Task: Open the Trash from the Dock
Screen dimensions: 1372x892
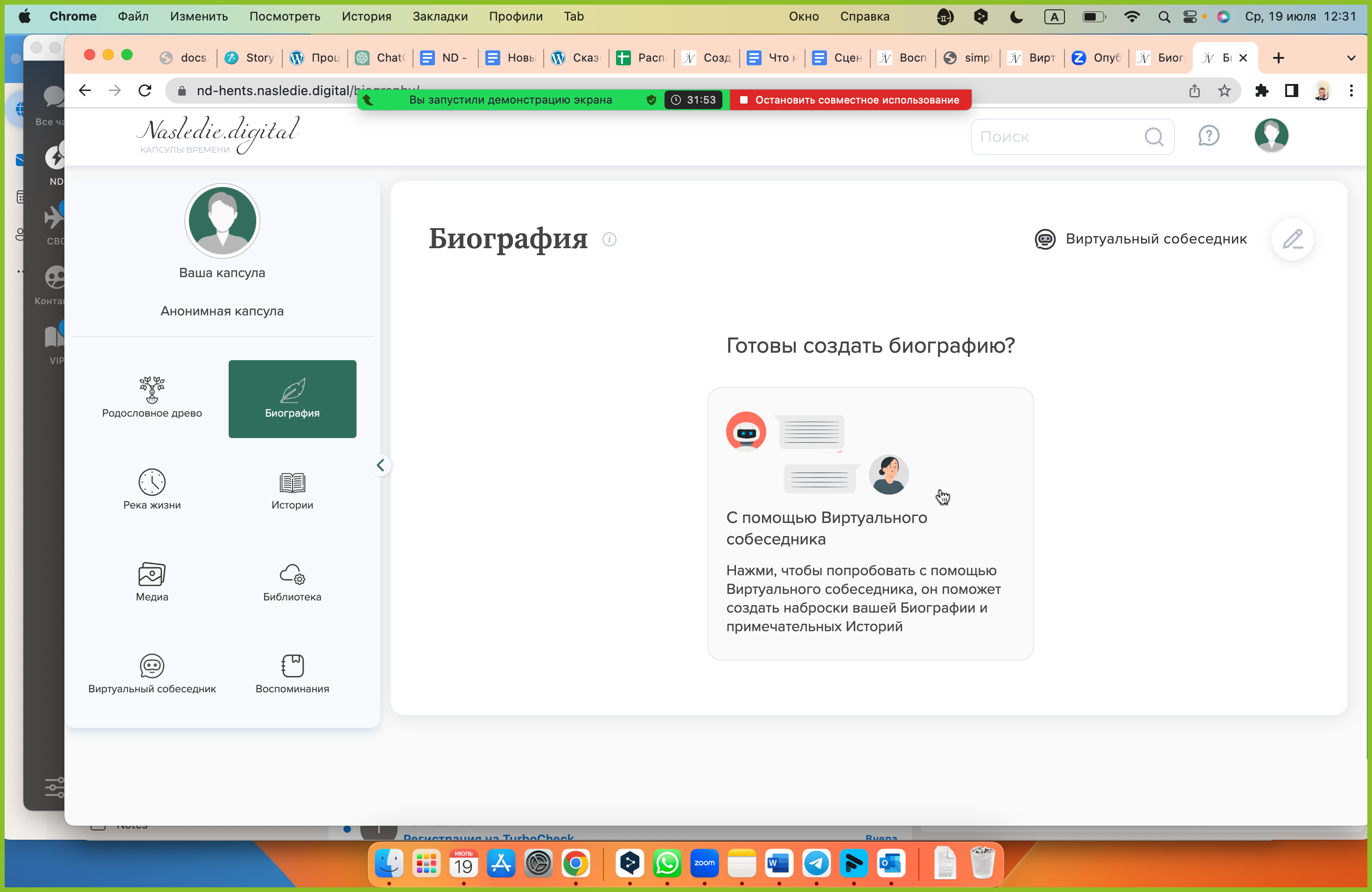Action: [982, 862]
